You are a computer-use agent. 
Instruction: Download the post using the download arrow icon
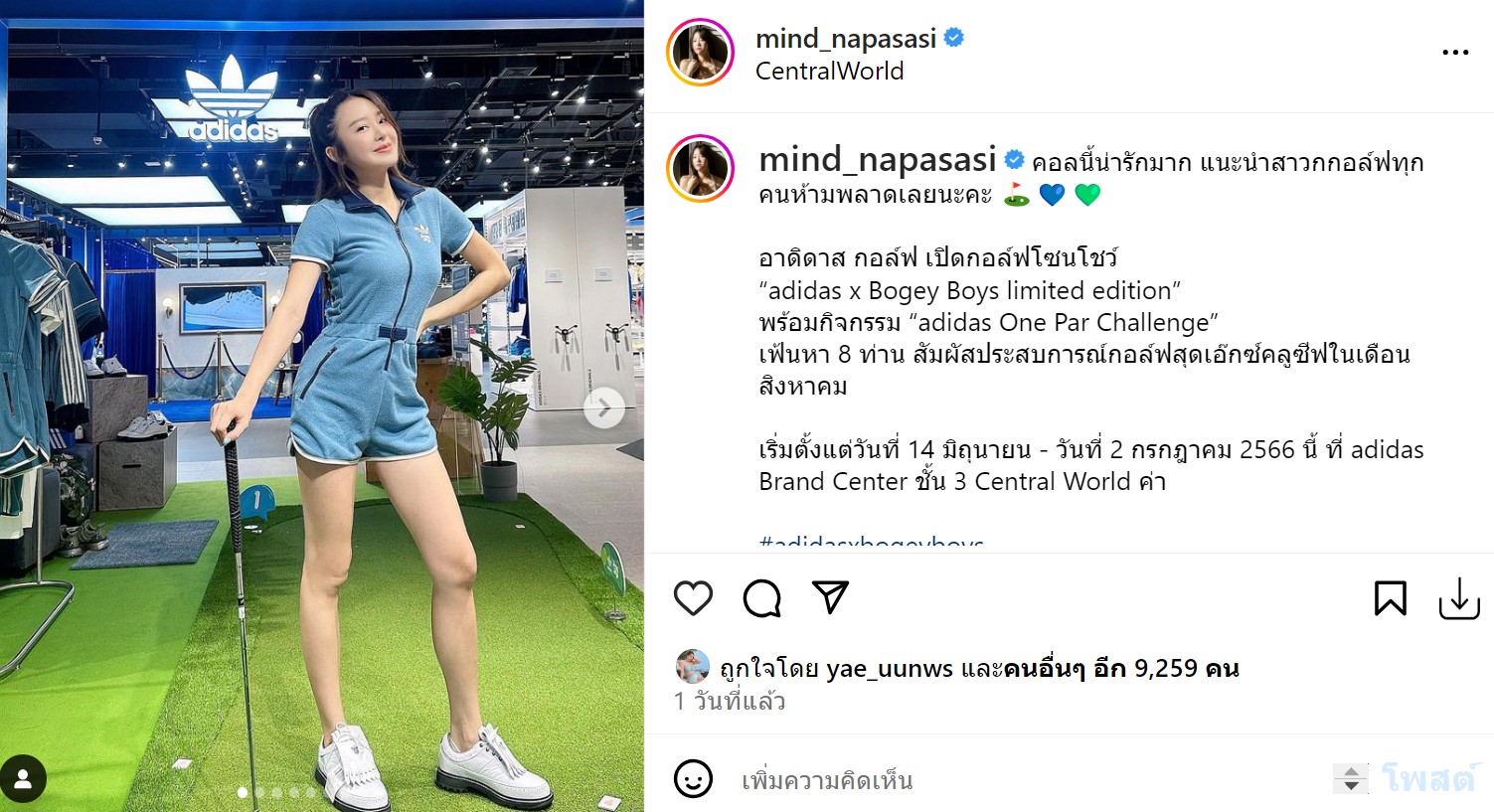(1459, 598)
